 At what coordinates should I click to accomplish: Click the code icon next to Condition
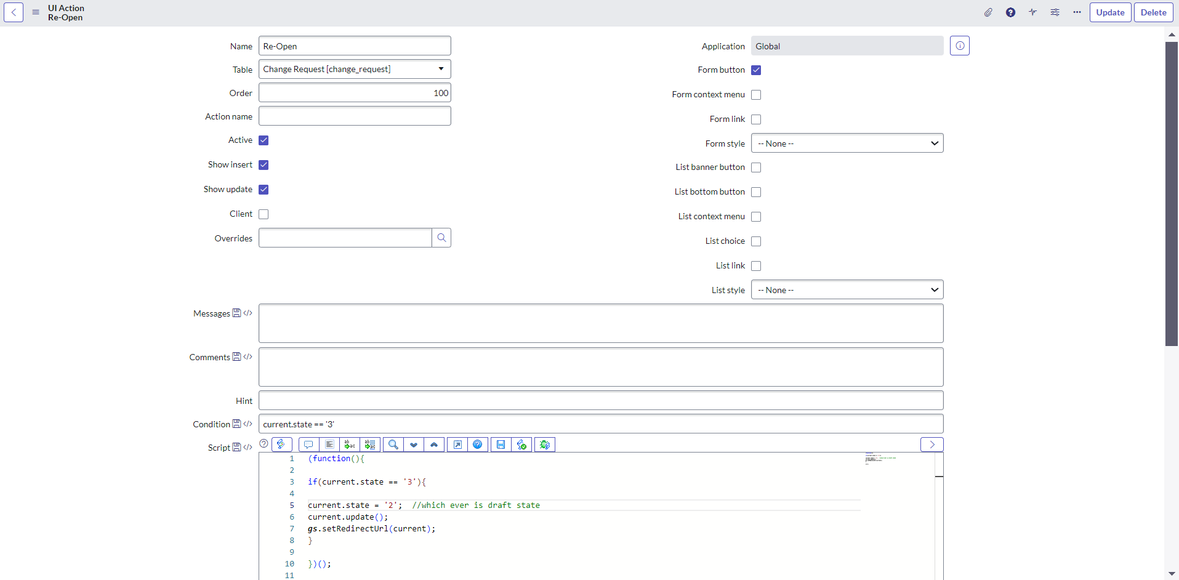[247, 424]
